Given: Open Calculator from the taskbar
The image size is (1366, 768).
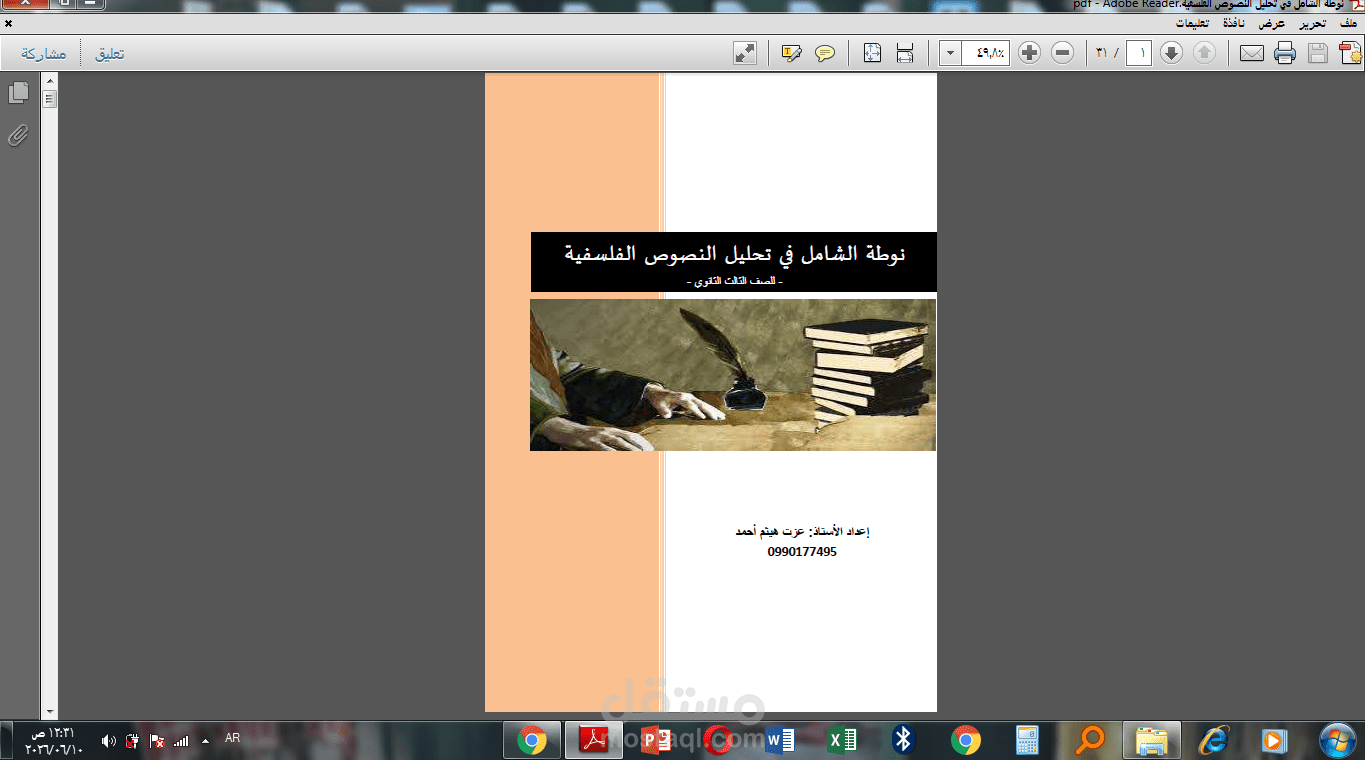Looking at the screenshot, I should pos(1028,740).
